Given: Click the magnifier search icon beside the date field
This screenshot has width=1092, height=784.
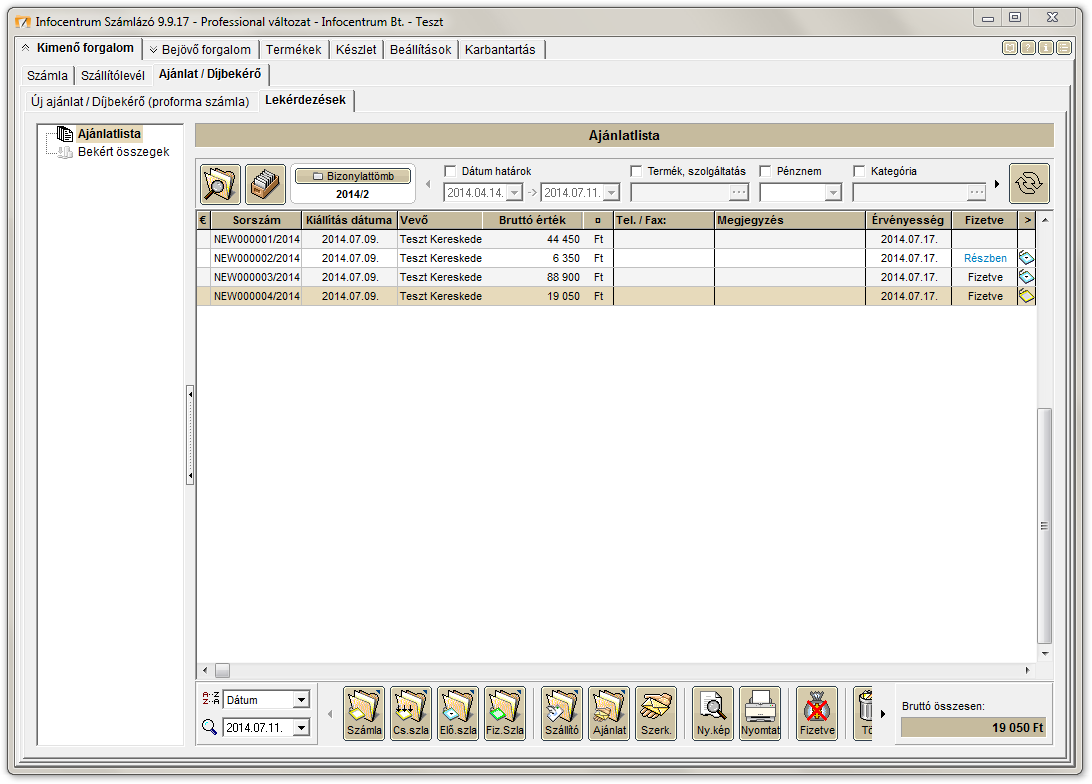Looking at the screenshot, I should tap(209, 728).
